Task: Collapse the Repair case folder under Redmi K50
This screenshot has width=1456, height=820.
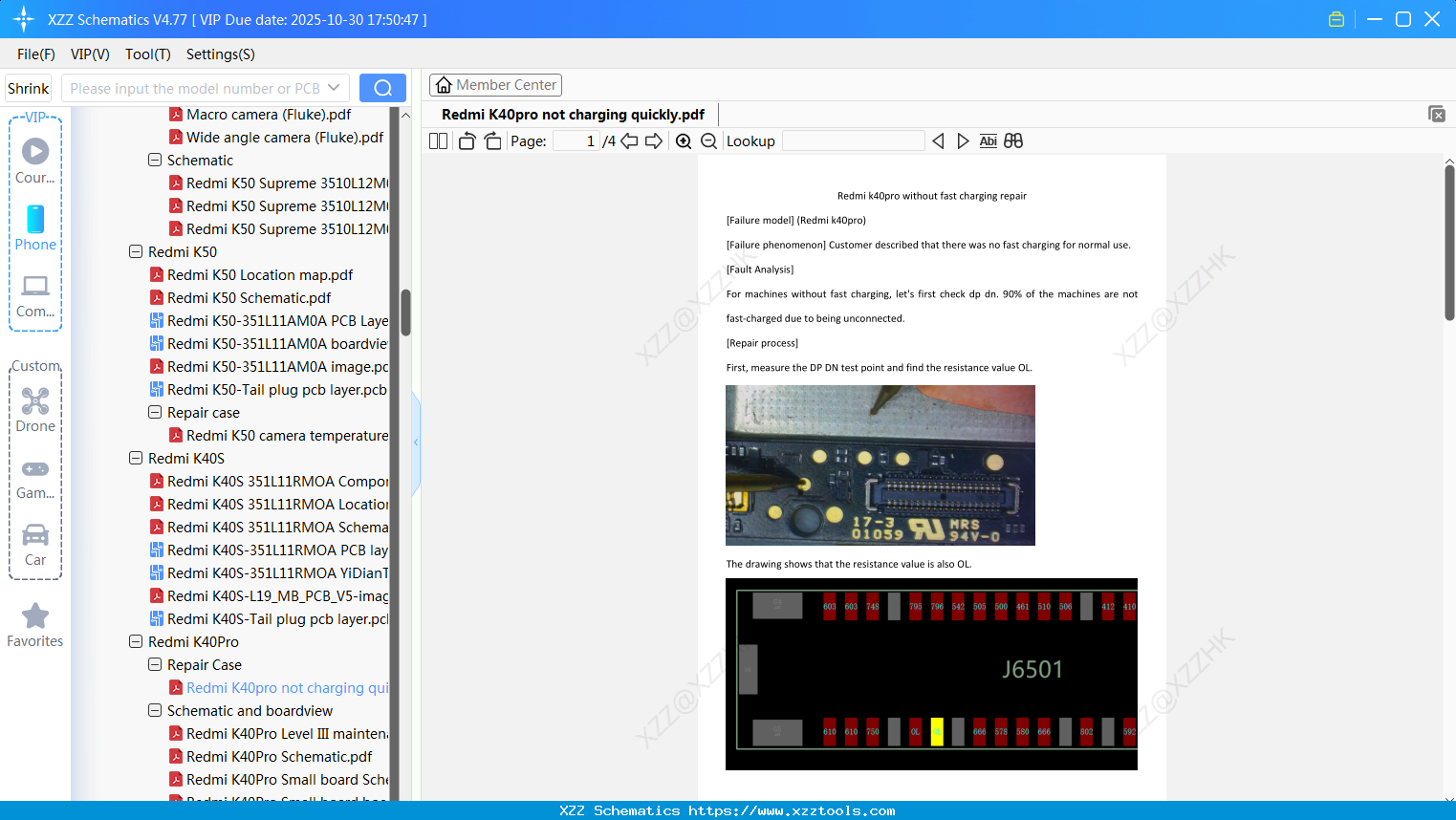Action: pos(155,413)
